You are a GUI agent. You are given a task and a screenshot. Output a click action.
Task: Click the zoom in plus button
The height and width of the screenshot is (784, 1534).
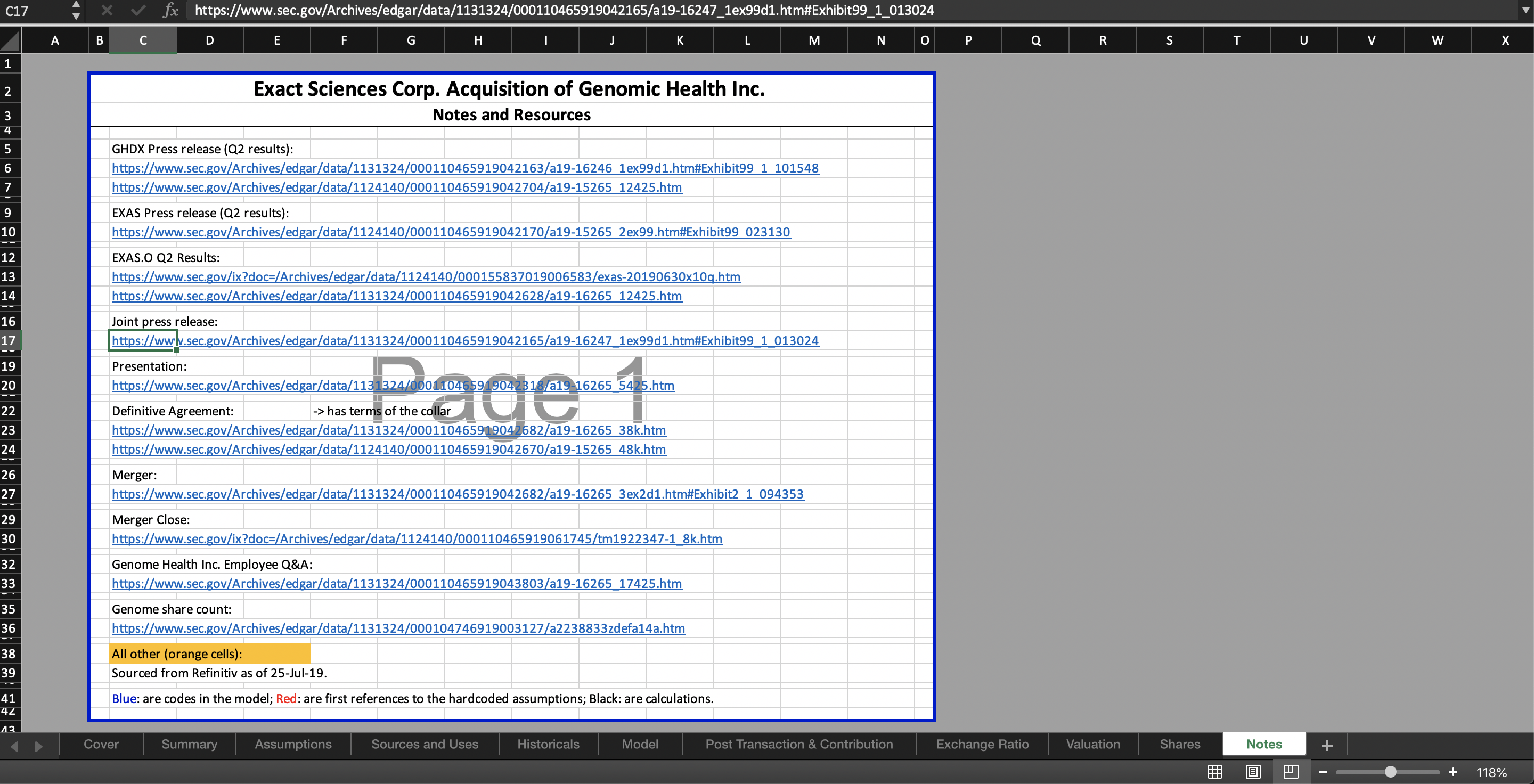pos(1453,772)
